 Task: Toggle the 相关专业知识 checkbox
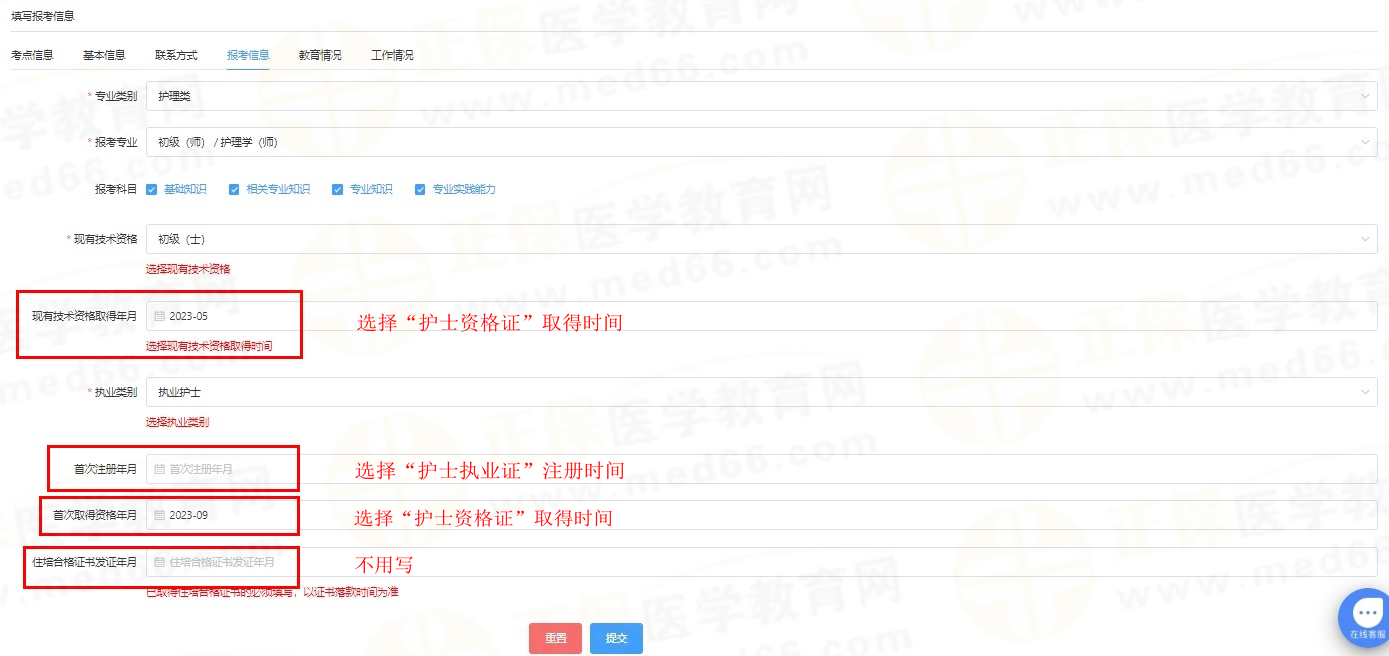tap(234, 189)
